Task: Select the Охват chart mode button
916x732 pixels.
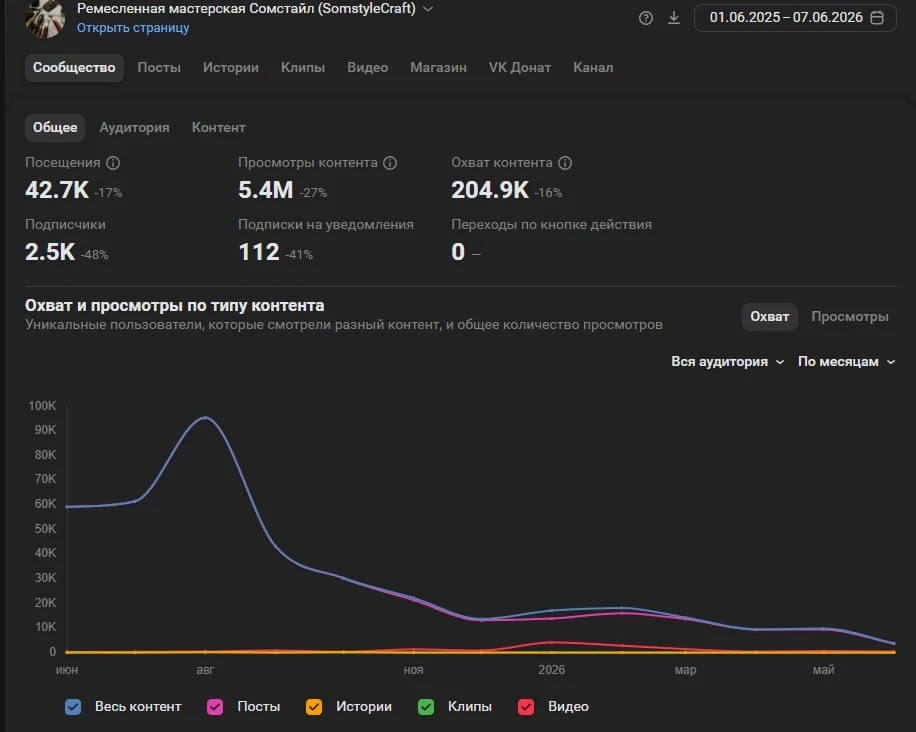Action: pyautogui.click(x=769, y=317)
